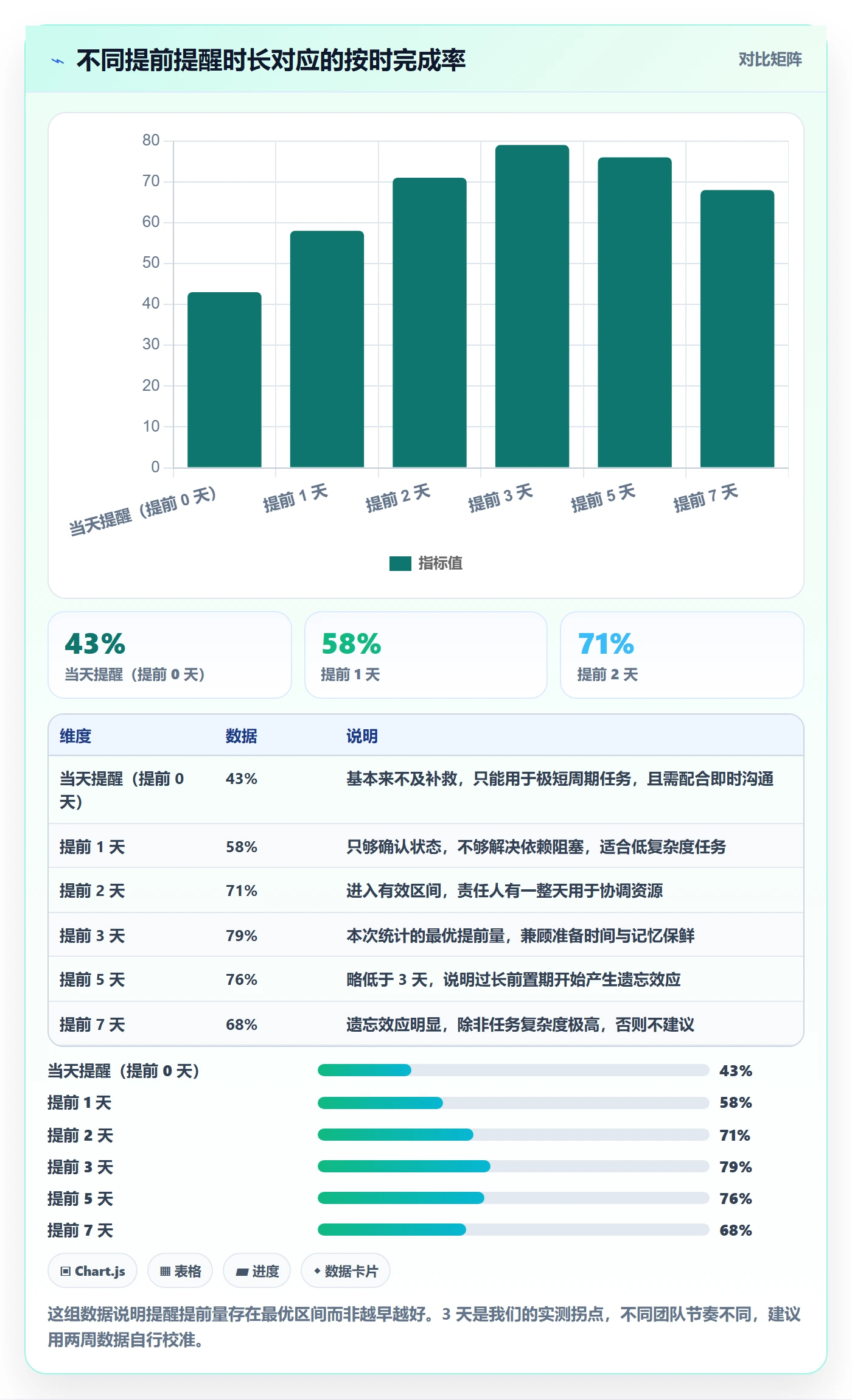Select the 79% cell in table

tap(242, 936)
